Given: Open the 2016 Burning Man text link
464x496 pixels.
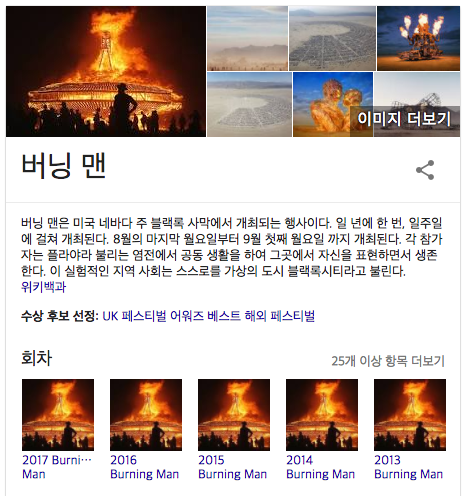Looking at the screenshot, I should [x=145, y=467].
